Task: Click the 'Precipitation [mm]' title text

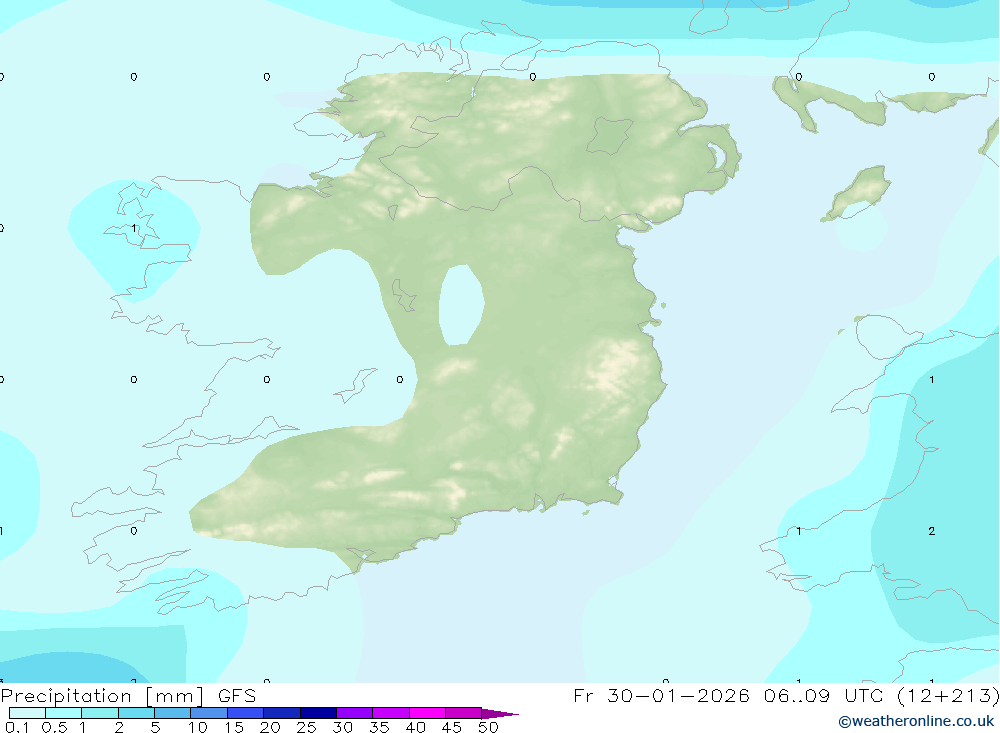Action: click(102, 695)
